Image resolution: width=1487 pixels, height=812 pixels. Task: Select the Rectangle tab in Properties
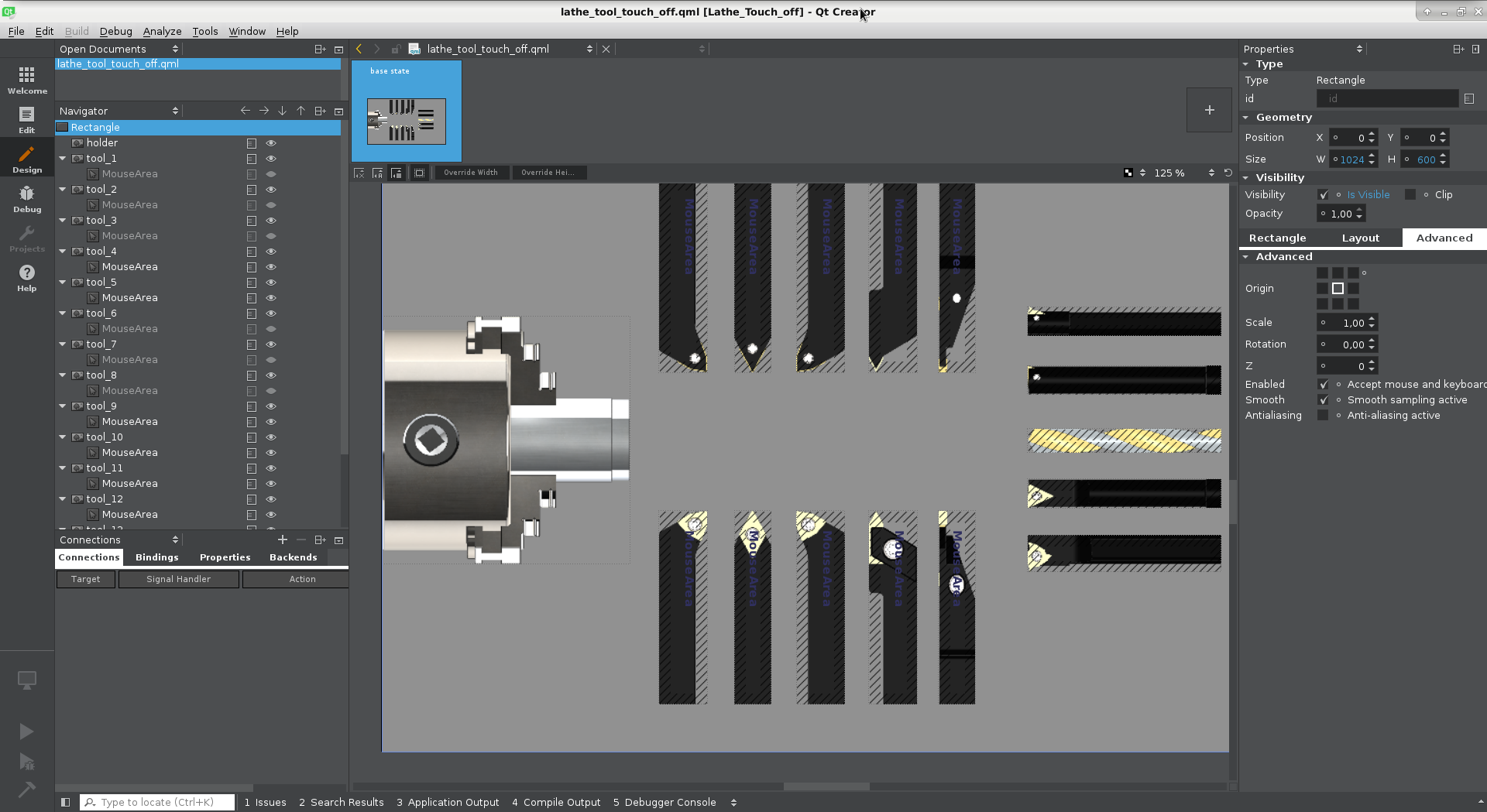(x=1277, y=238)
